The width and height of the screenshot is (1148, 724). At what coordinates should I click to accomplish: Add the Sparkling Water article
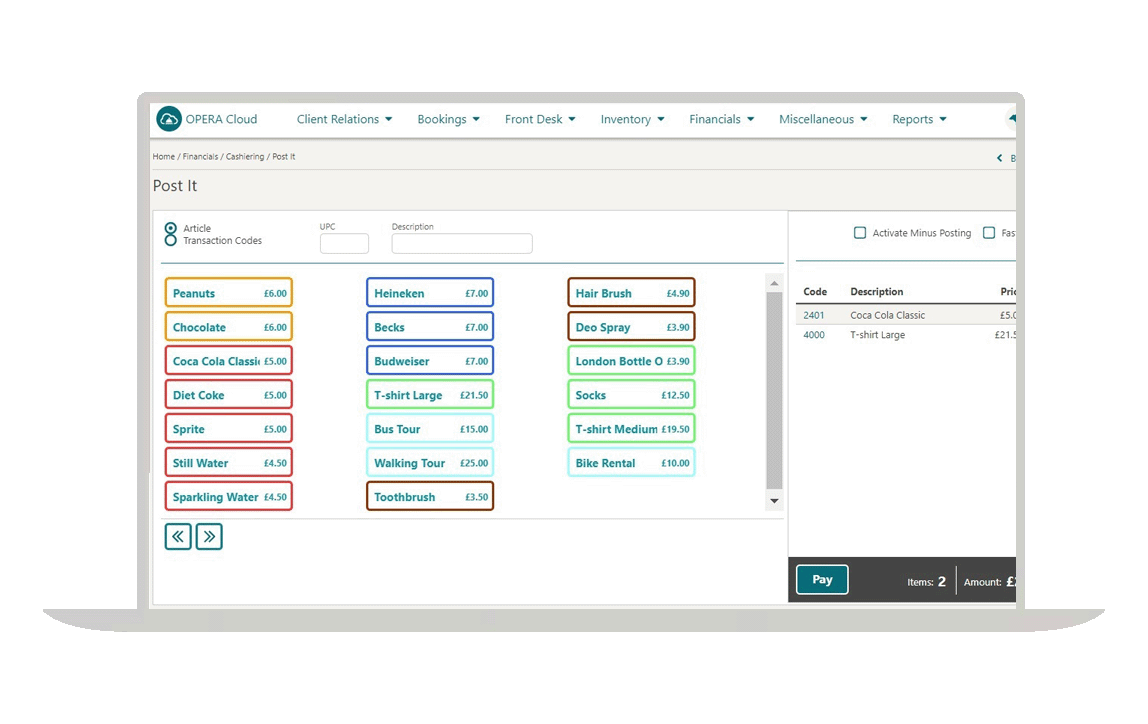tap(228, 496)
